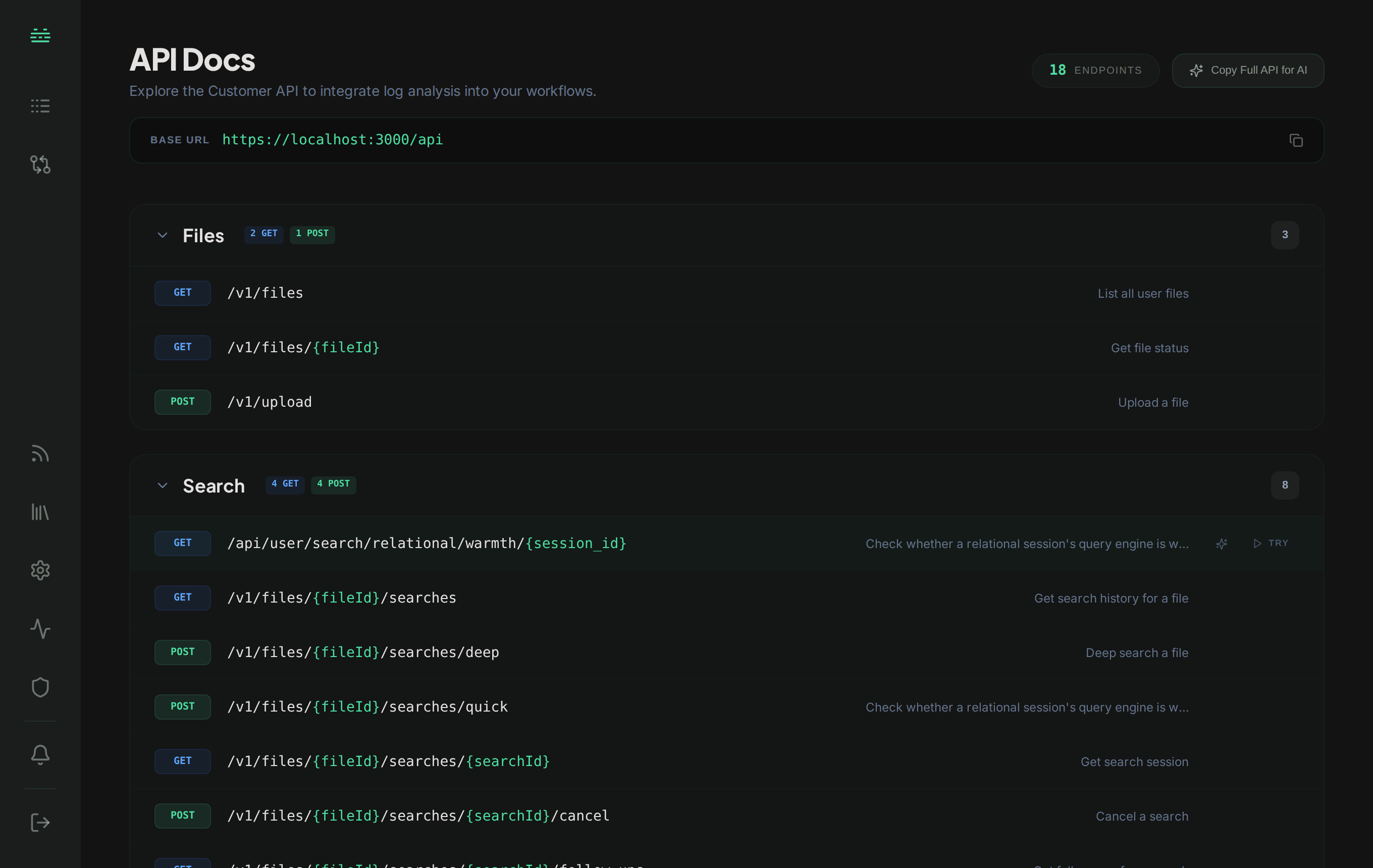Click 'Upload a file' description
Screen dimensions: 1373x868
pyautogui.click(x=1153, y=402)
